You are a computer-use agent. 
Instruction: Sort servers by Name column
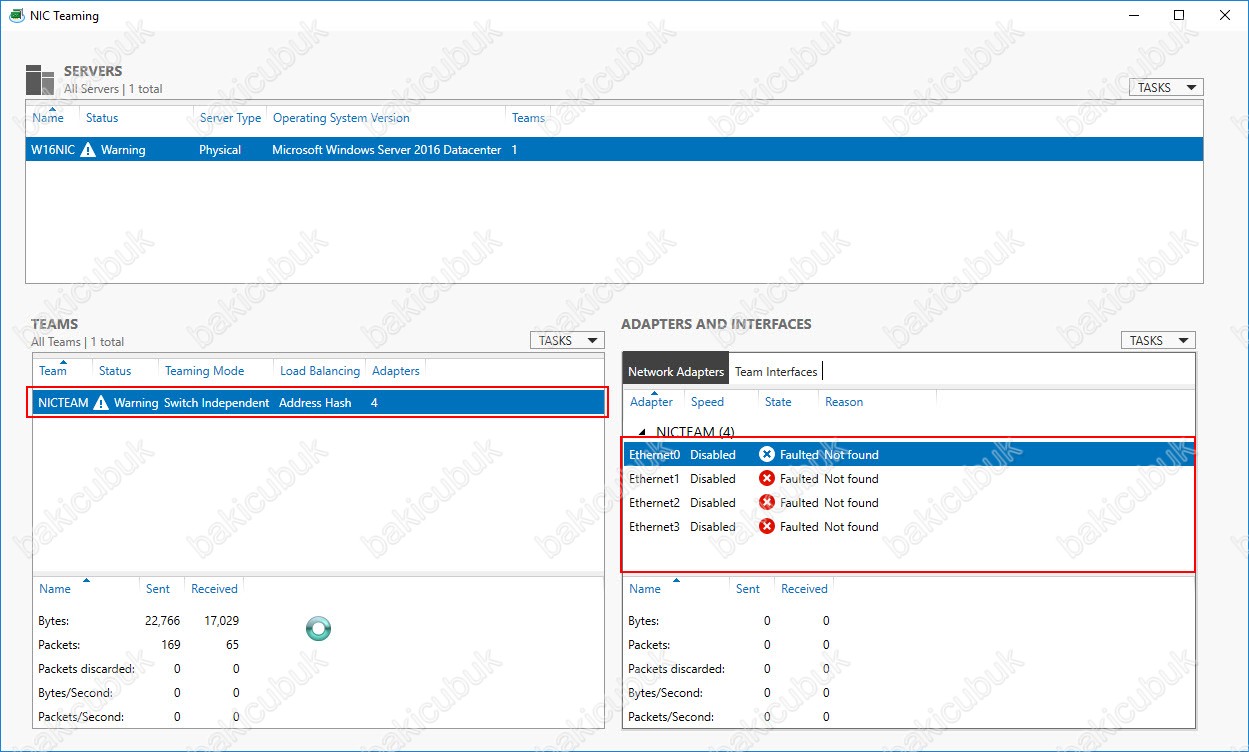48,118
